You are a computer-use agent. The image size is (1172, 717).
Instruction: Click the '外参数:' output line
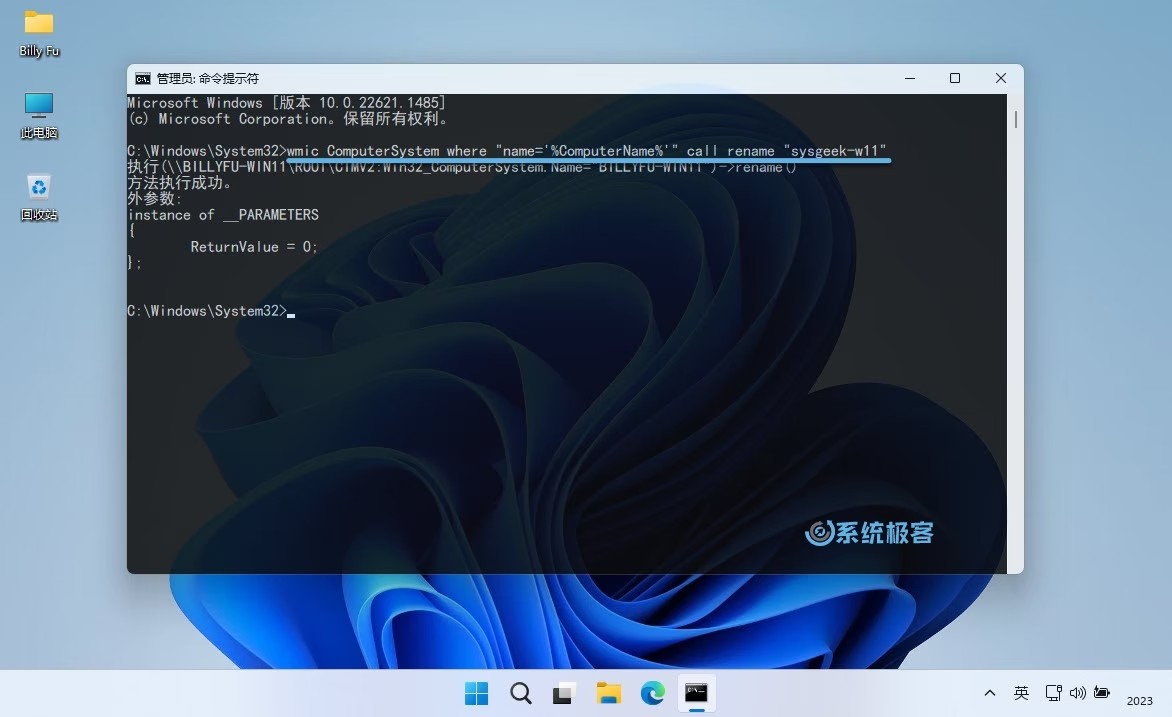click(155, 199)
